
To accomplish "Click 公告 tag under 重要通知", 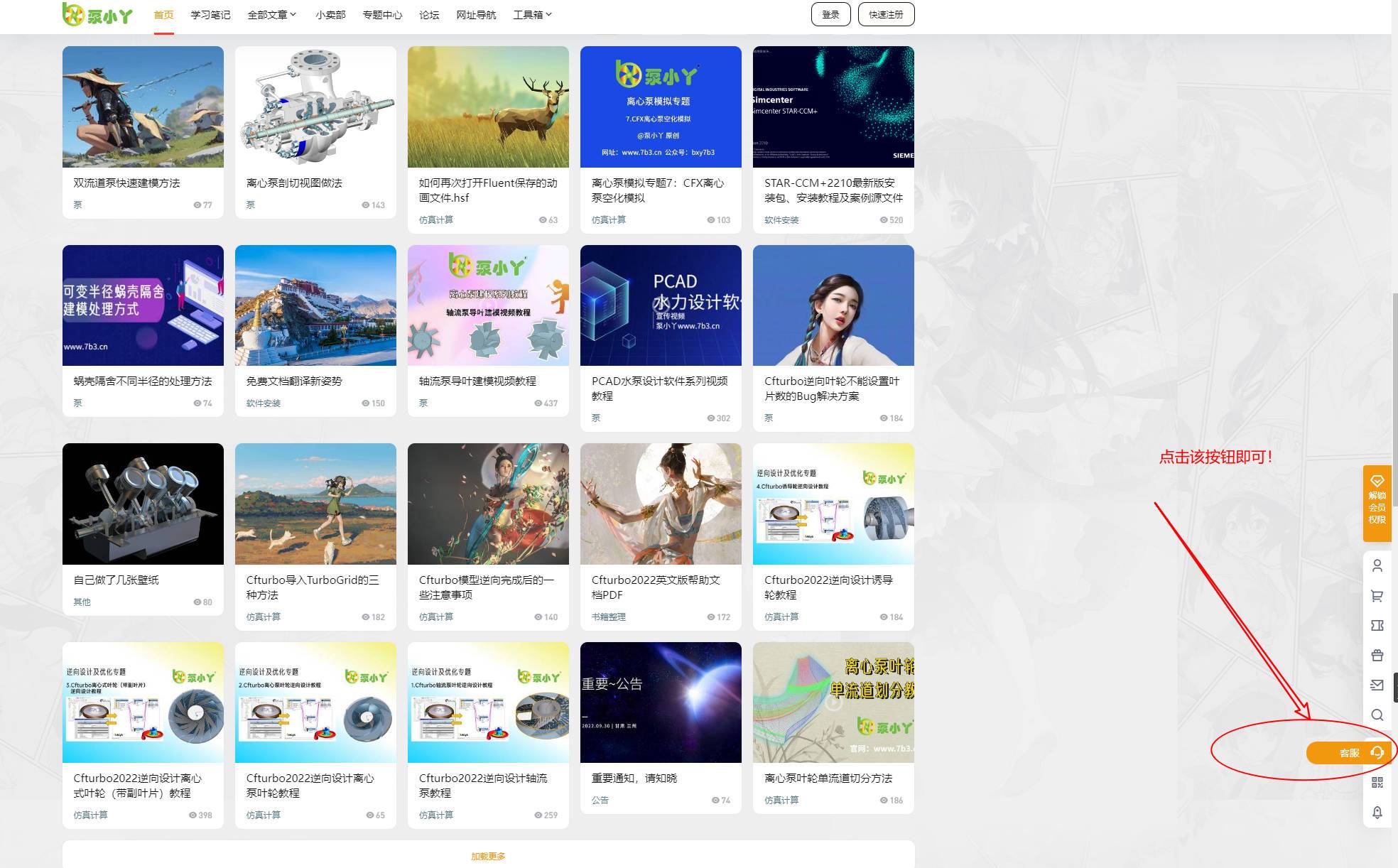I will 600,801.
